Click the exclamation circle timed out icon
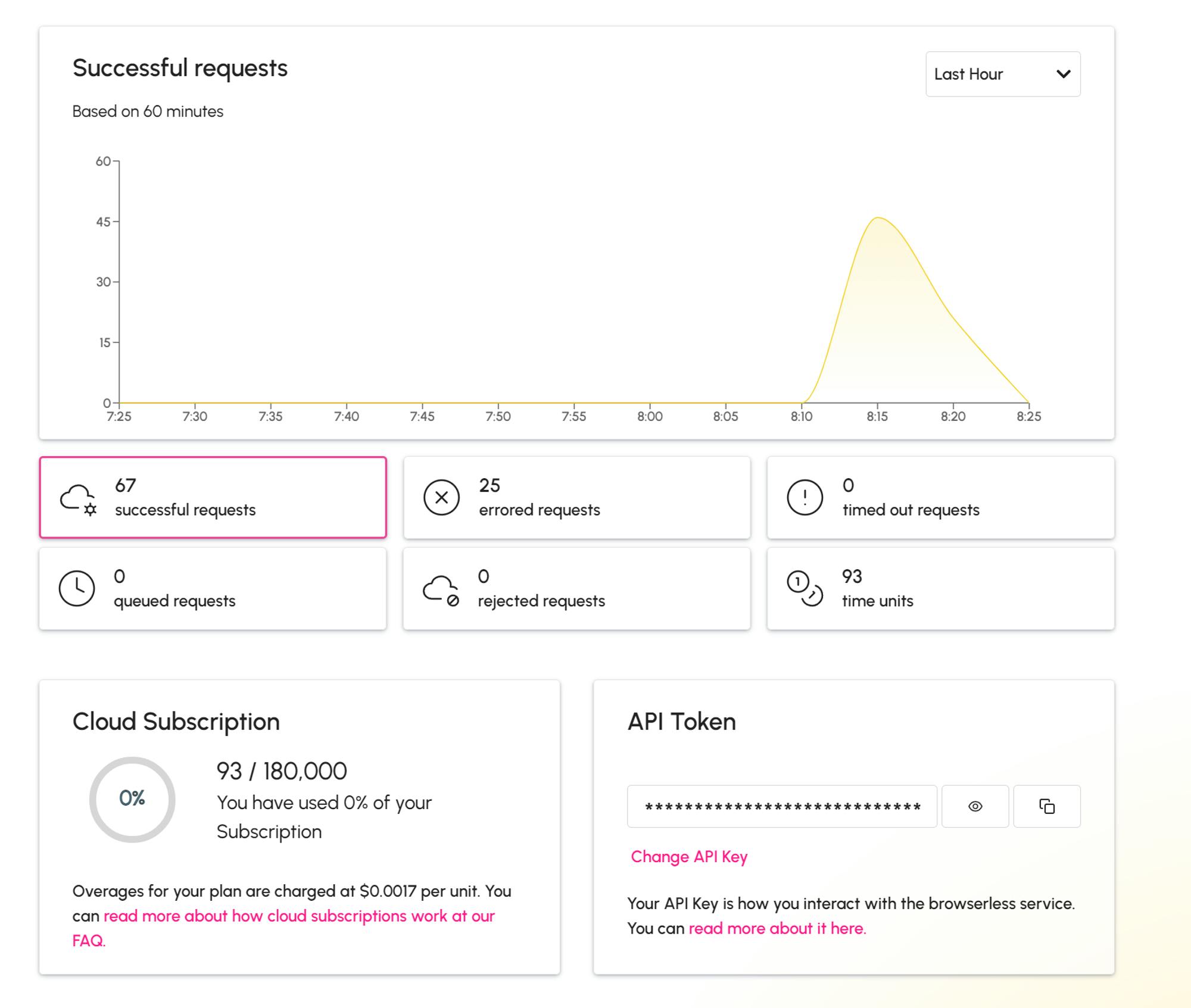Image resolution: width=1191 pixels, height=1008 pixels. [x=805, y=498]
